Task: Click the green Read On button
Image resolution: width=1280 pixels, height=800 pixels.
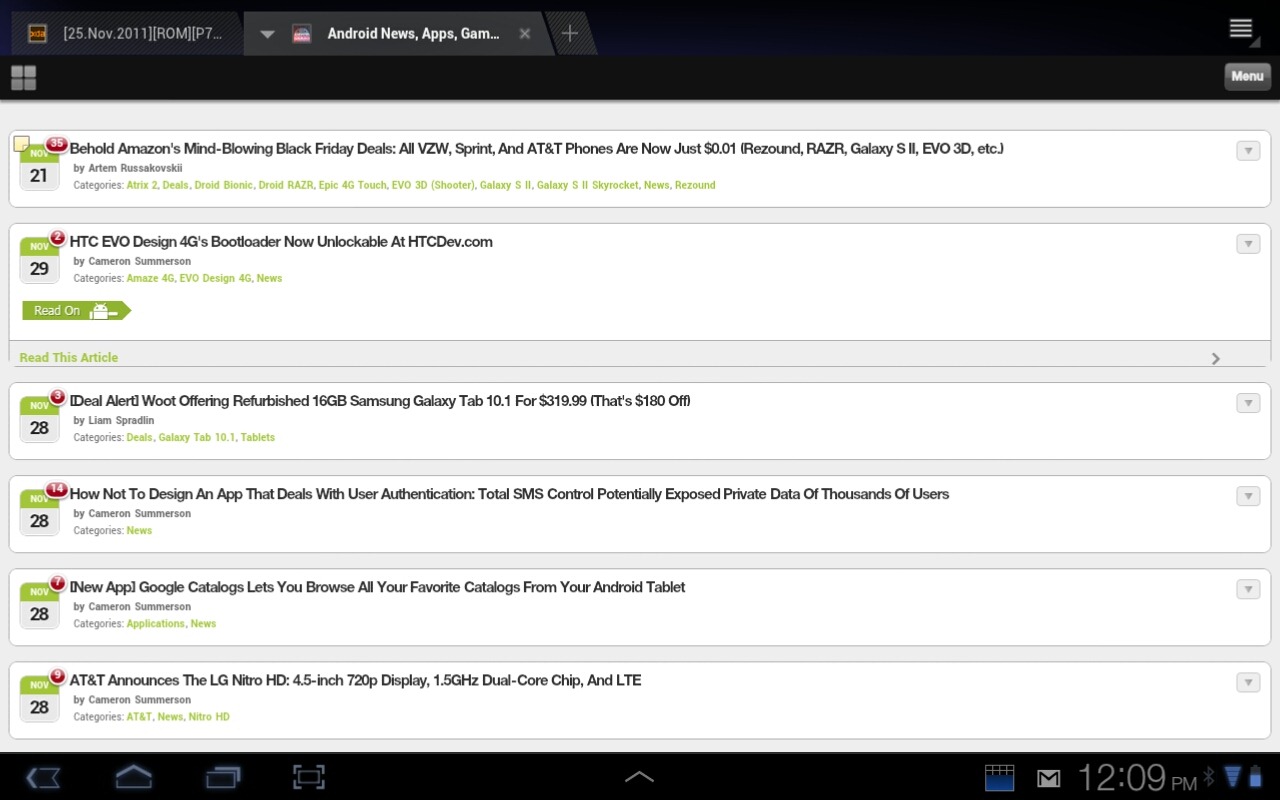Action: [76, 311]
